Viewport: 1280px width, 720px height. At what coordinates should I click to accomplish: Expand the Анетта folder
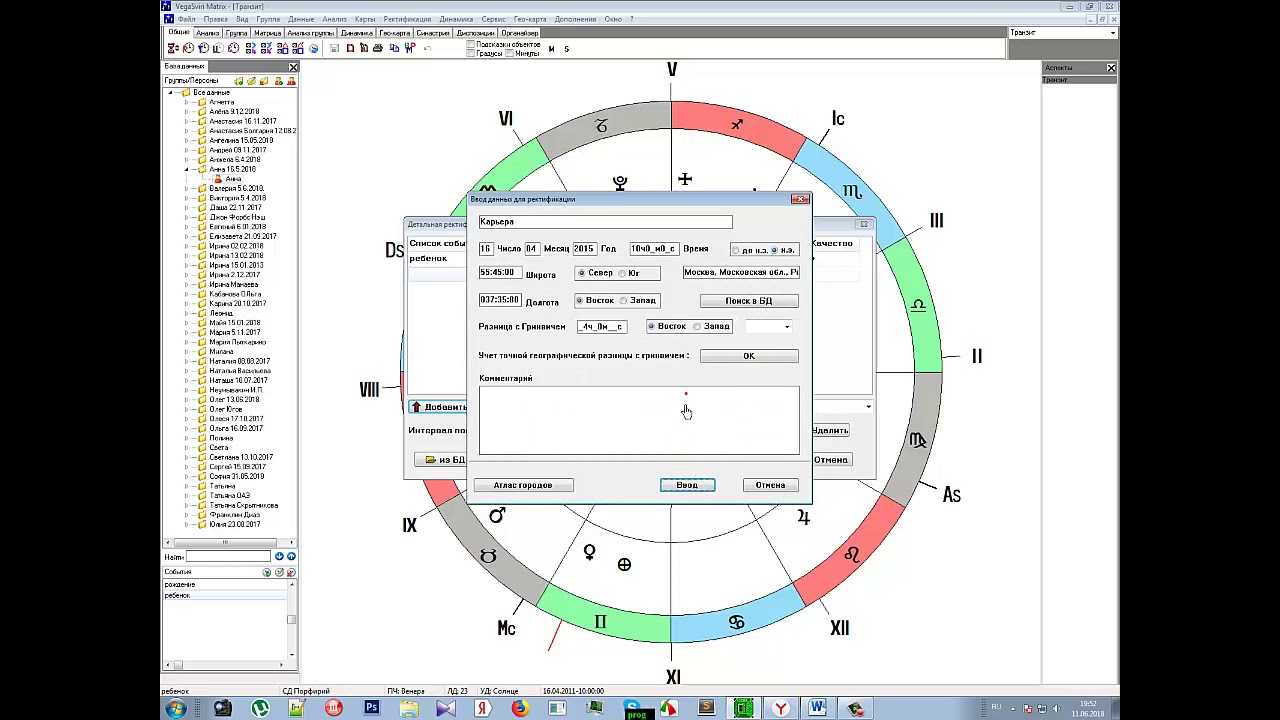pyautogui.click(x=186, y=102)
